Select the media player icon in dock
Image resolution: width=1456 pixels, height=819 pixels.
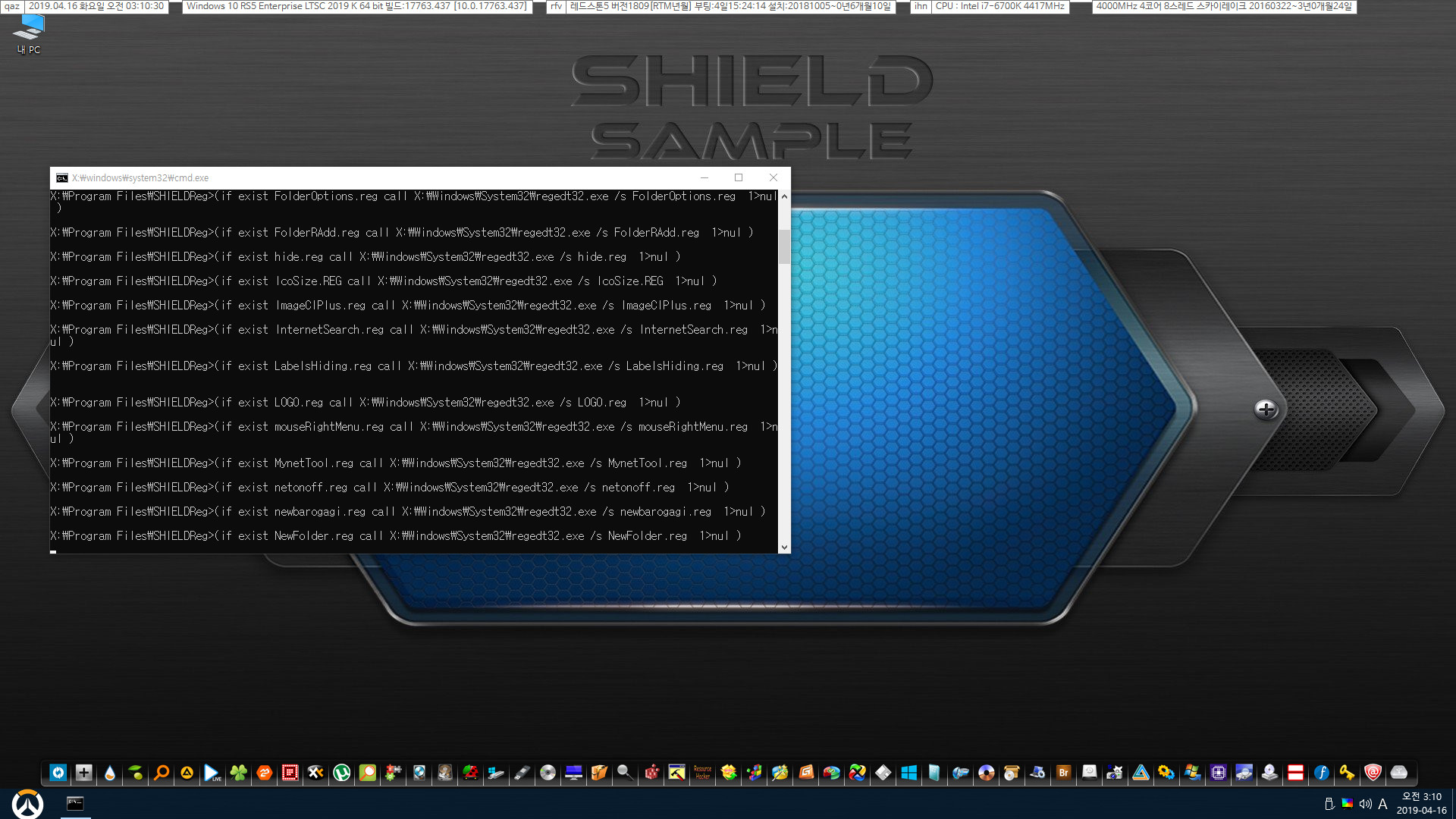pyautogui.click(x=213, y=772)
